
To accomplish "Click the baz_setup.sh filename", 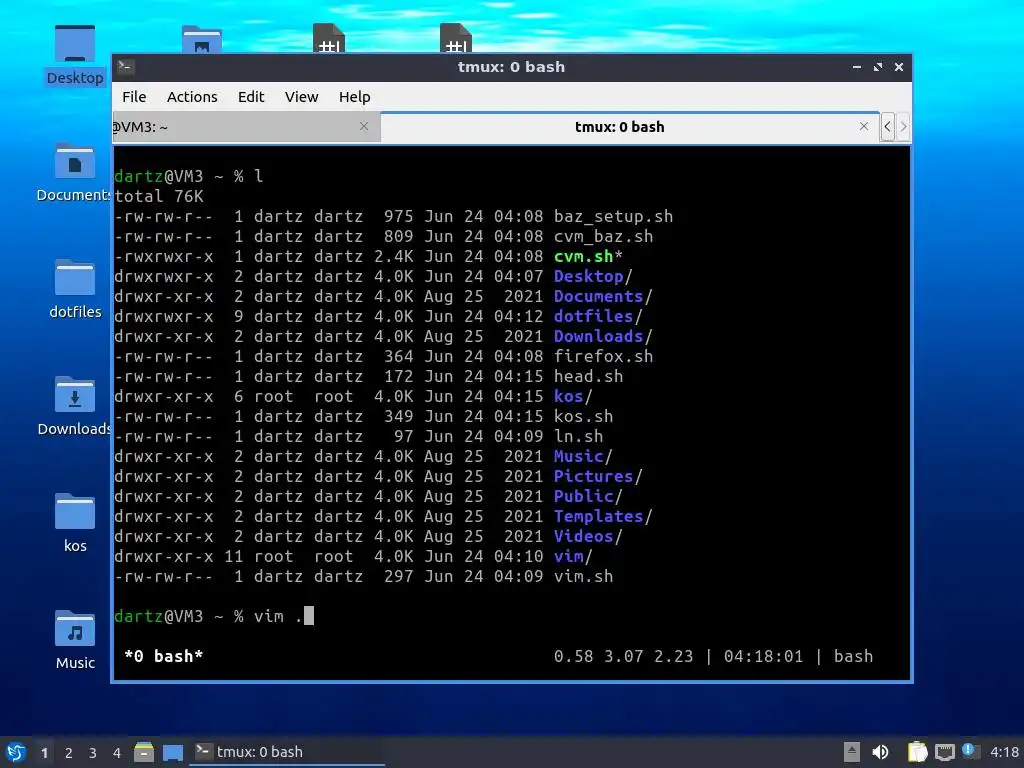I will pos(613,216).
